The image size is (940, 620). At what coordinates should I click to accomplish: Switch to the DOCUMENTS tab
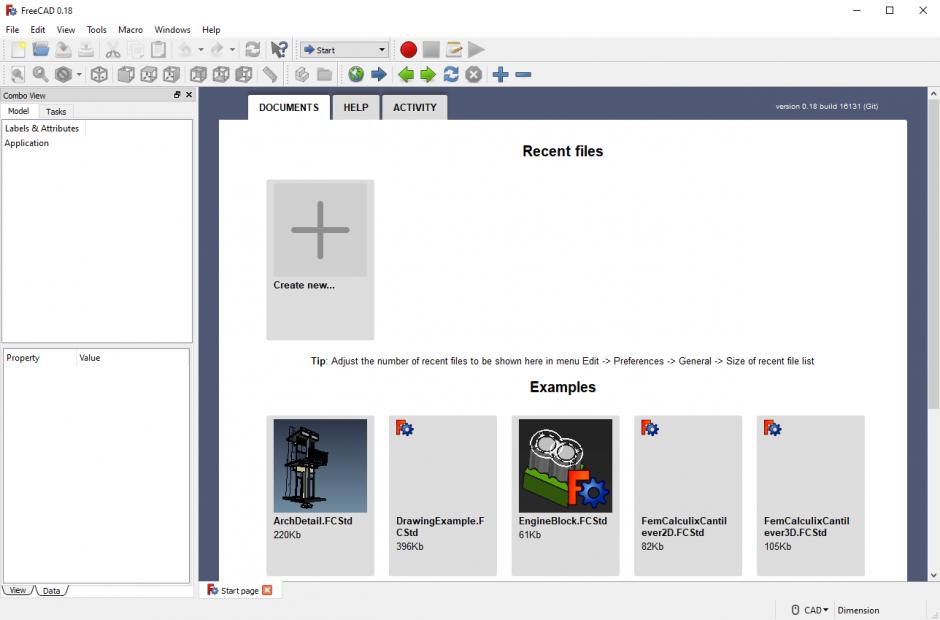pyautogui.click(x=289, y=107)
